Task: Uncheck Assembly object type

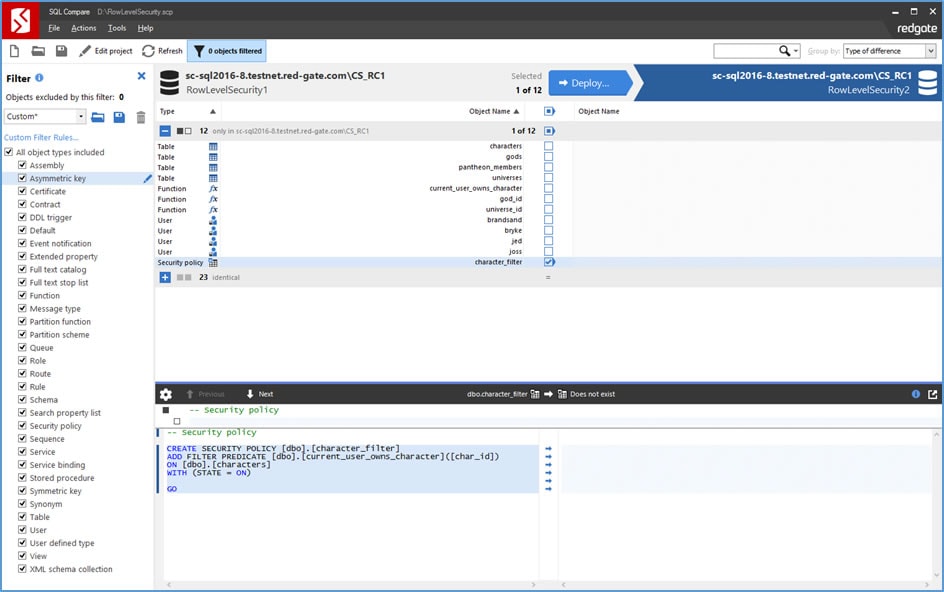Action: (22, 165)
